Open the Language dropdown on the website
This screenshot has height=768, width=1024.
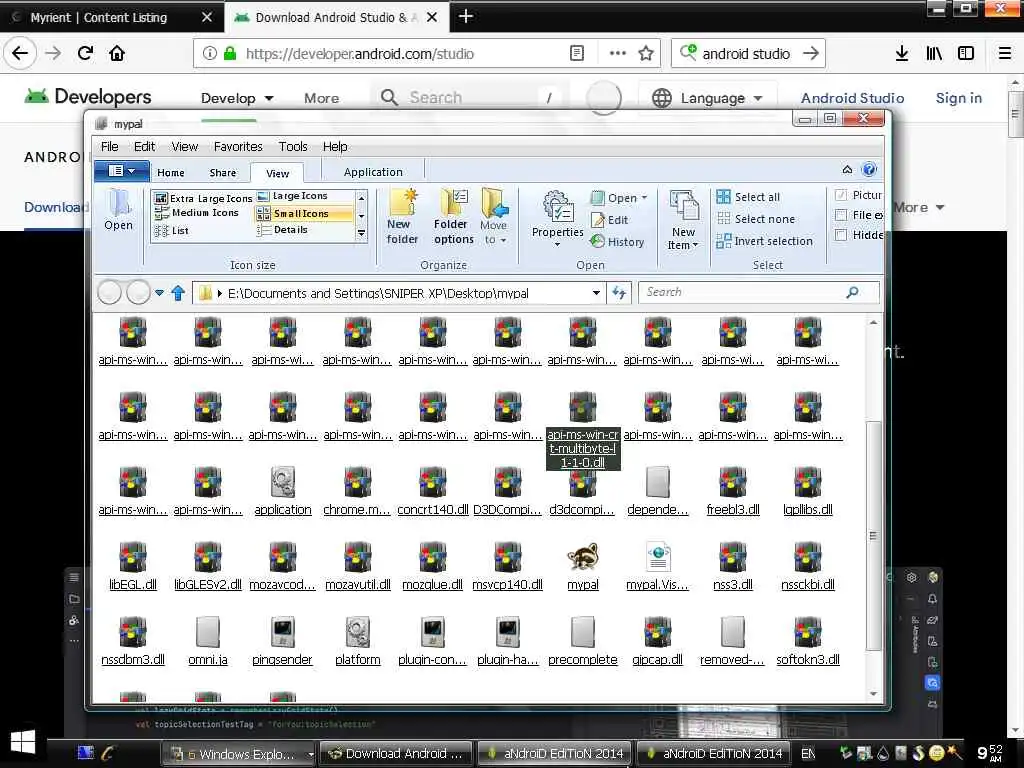[708, 98]
